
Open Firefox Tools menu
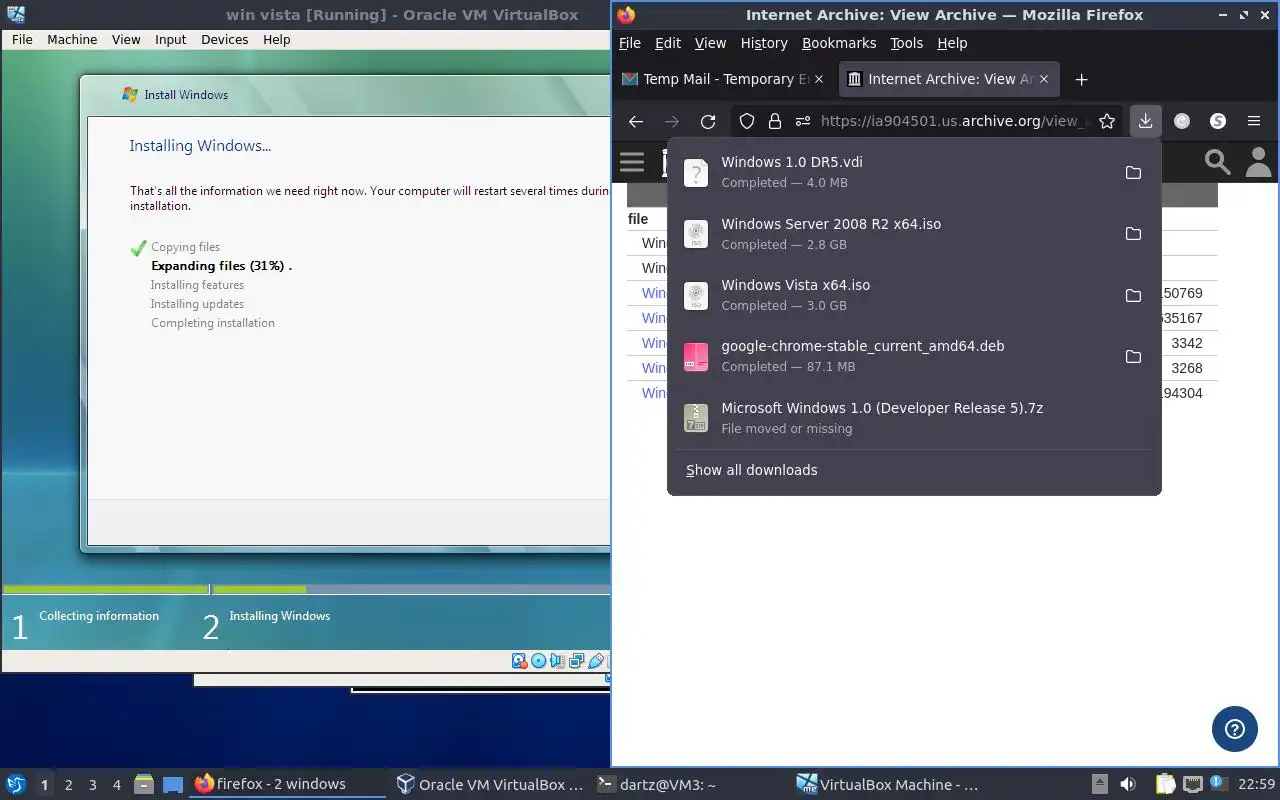(x=906, y=43)
